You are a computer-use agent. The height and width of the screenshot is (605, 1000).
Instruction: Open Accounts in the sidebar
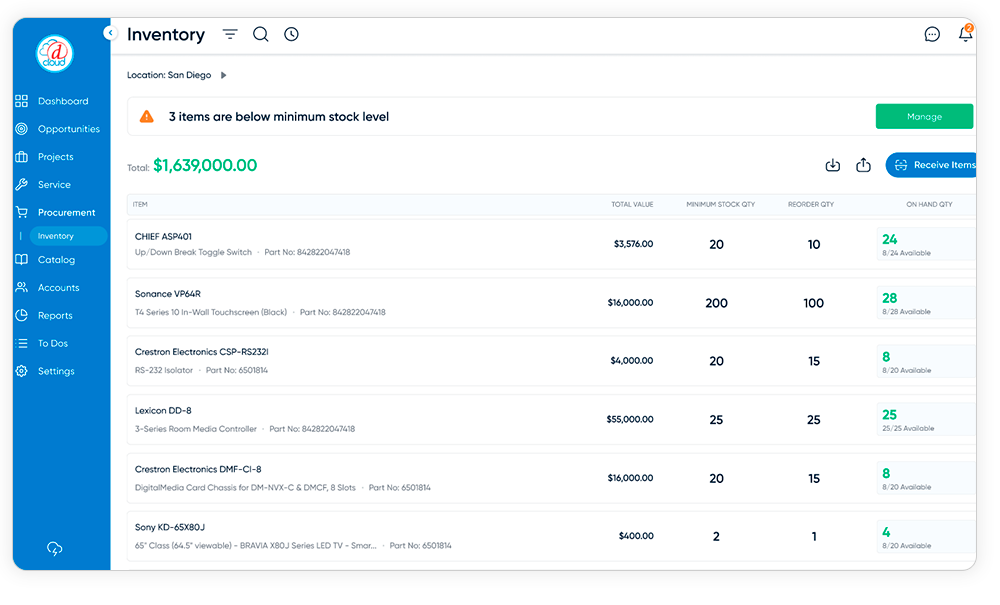pyautogui.click(x=59, y=288)
